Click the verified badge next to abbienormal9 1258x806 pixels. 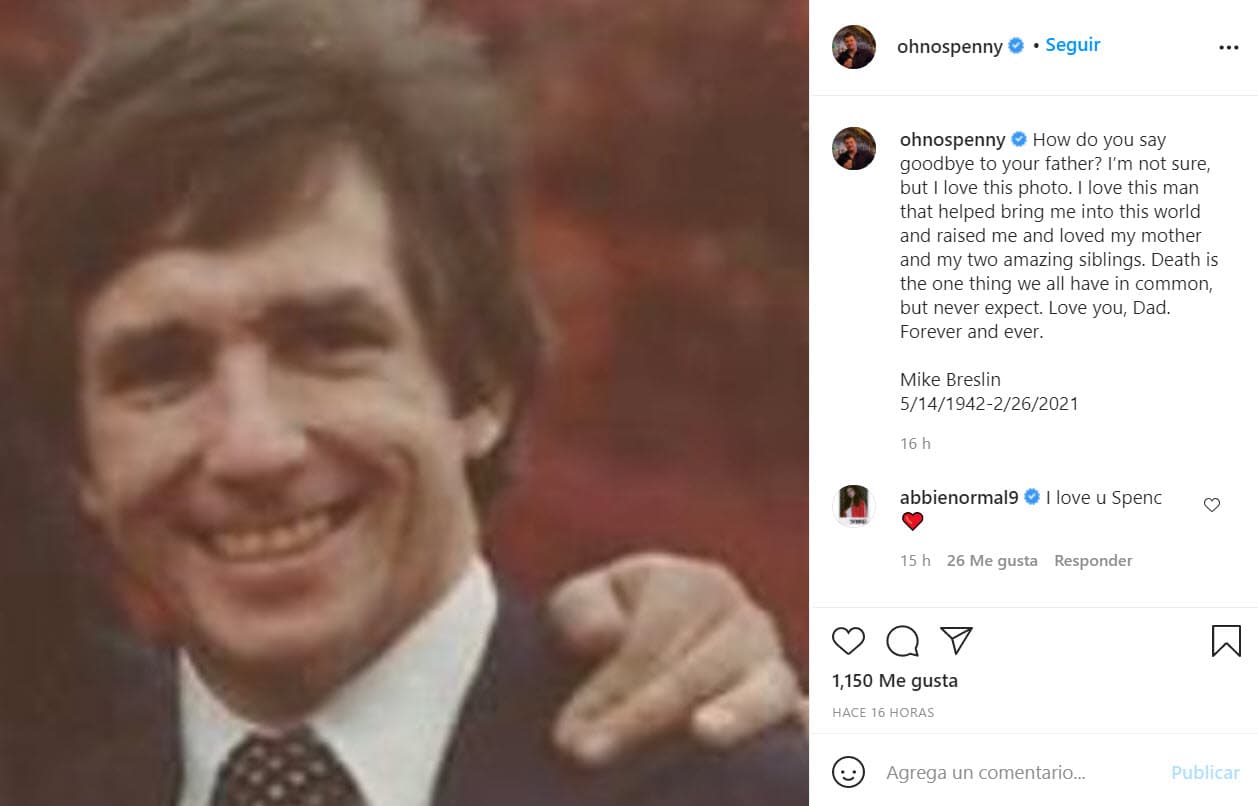[1031, 497]
